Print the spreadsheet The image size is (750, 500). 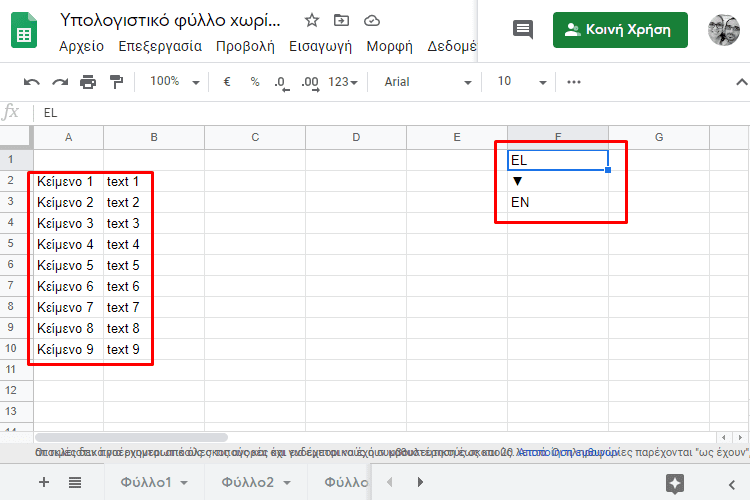pos(88,82)
